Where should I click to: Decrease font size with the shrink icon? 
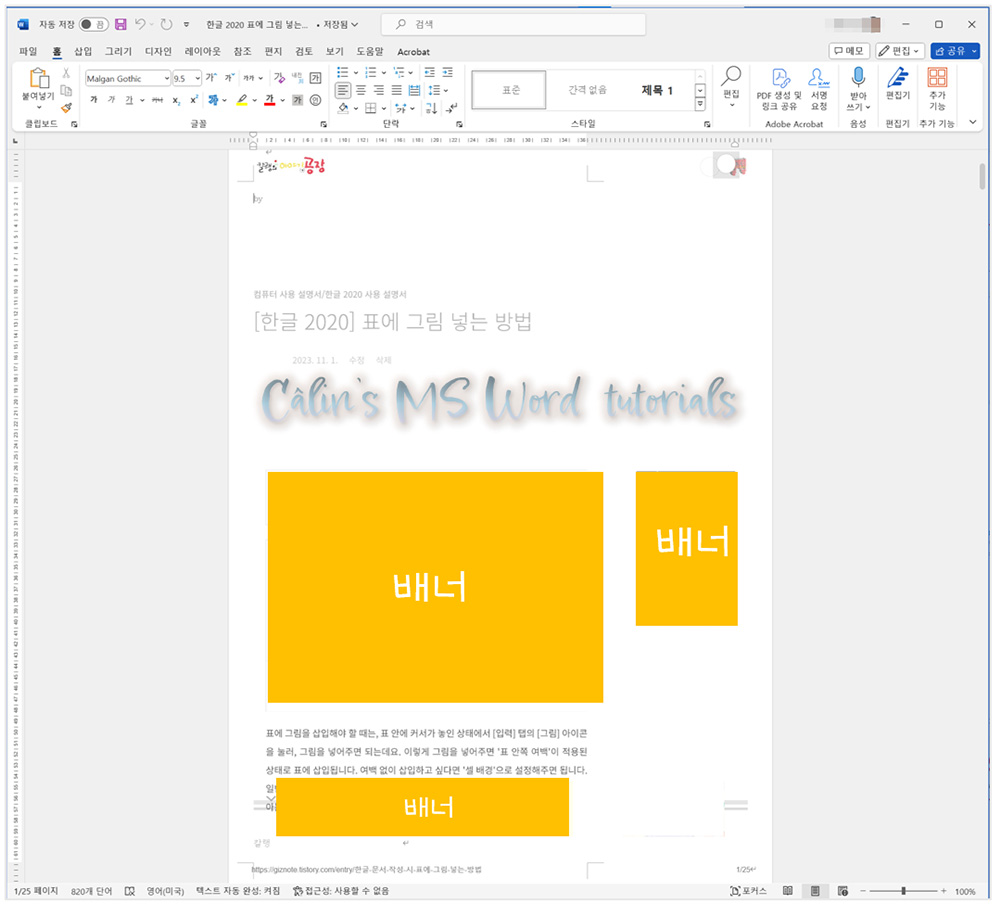230,78
